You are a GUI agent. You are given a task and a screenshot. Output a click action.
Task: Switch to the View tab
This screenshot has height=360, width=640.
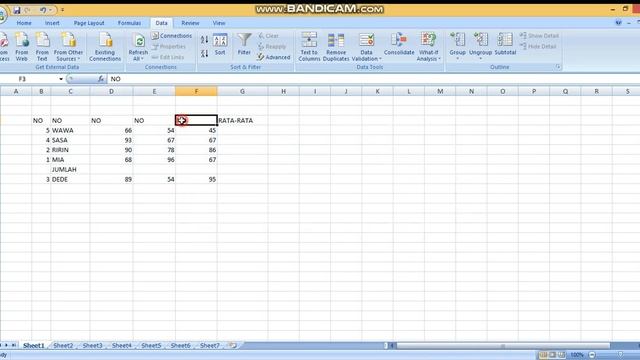point(219,23)
